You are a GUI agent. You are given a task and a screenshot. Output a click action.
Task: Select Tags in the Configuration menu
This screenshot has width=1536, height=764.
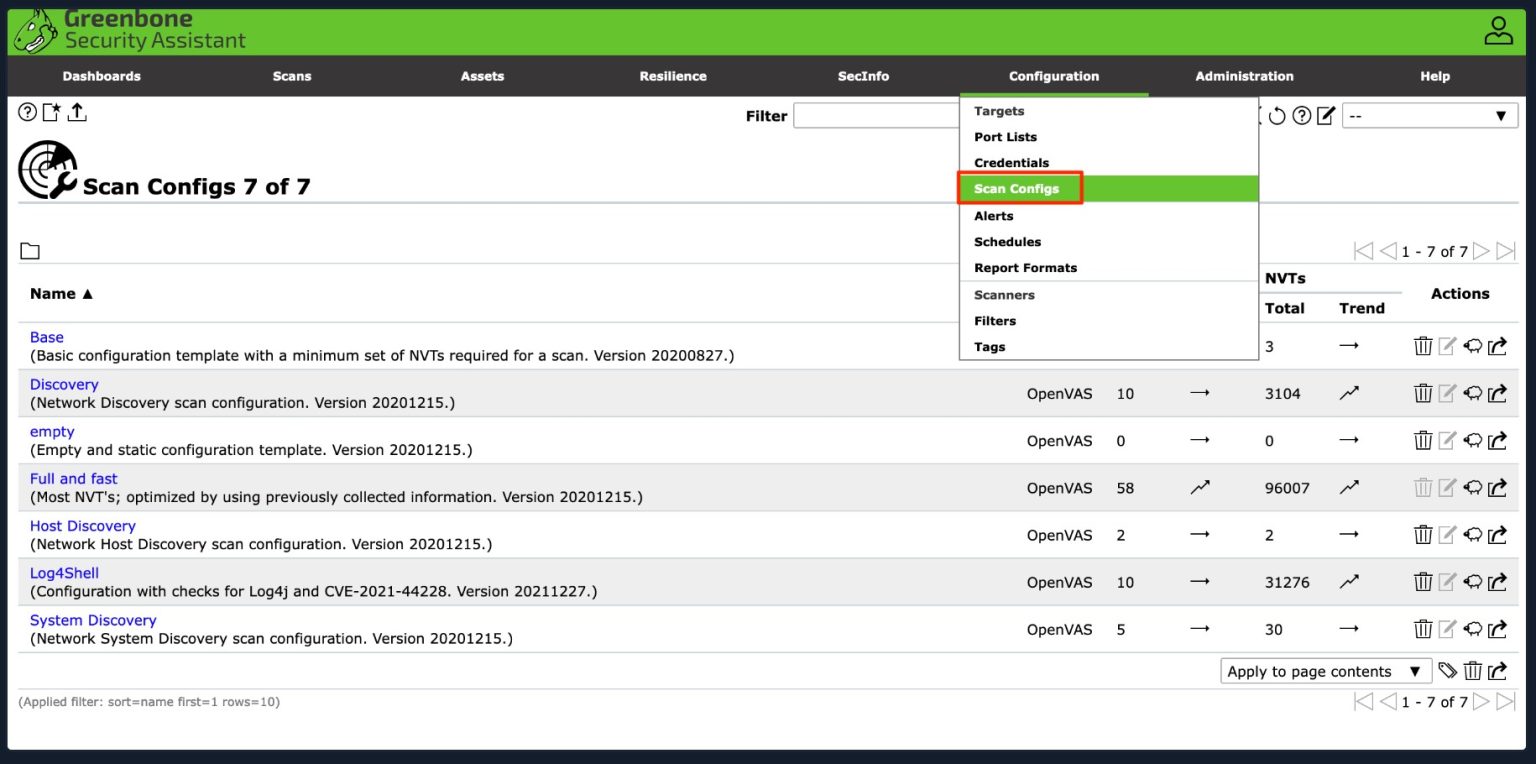coord(1108,347)
